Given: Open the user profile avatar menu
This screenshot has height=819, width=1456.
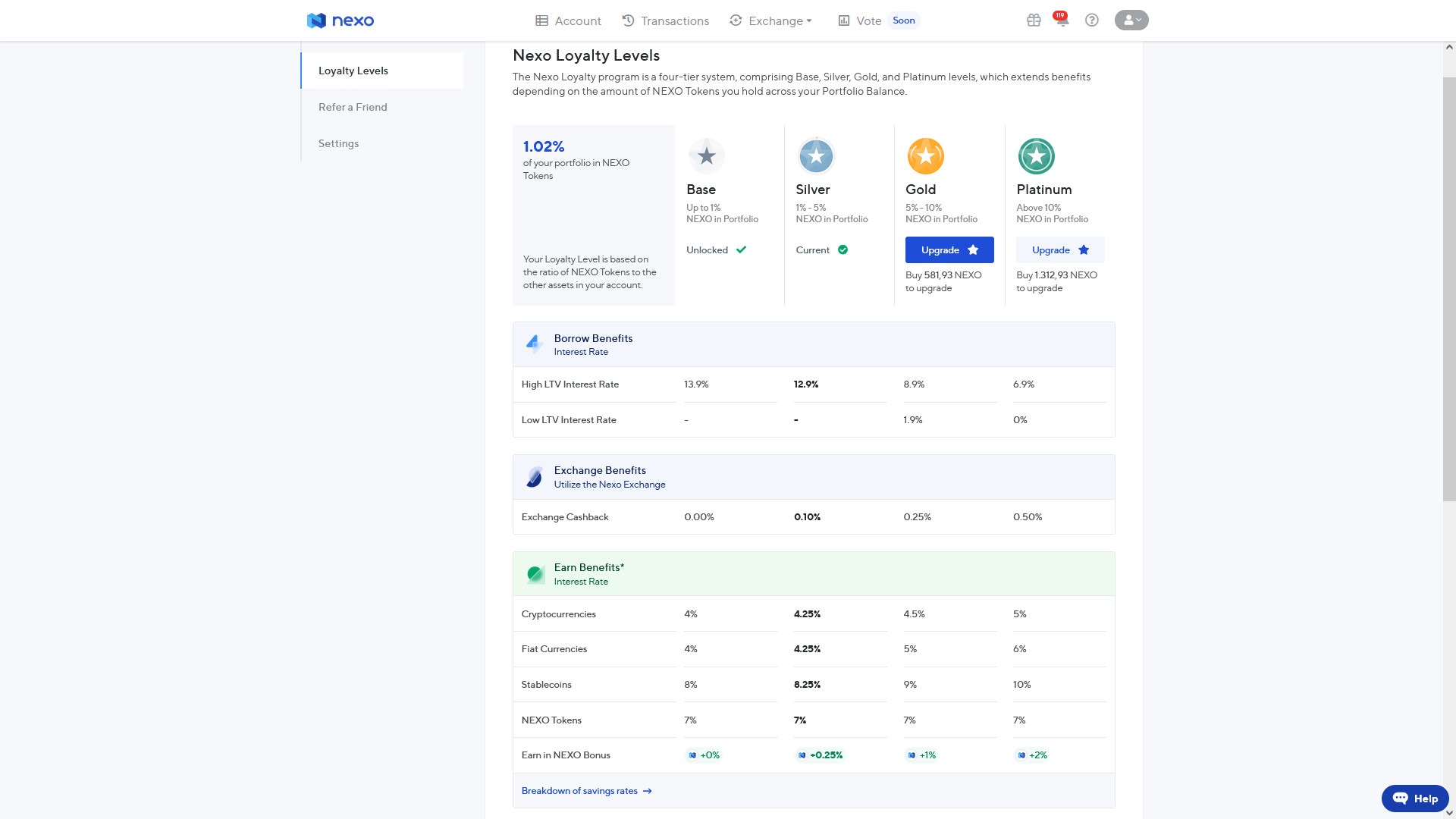Looking at the screenshot, I should pyautogui.click(x=1131, y=20).
